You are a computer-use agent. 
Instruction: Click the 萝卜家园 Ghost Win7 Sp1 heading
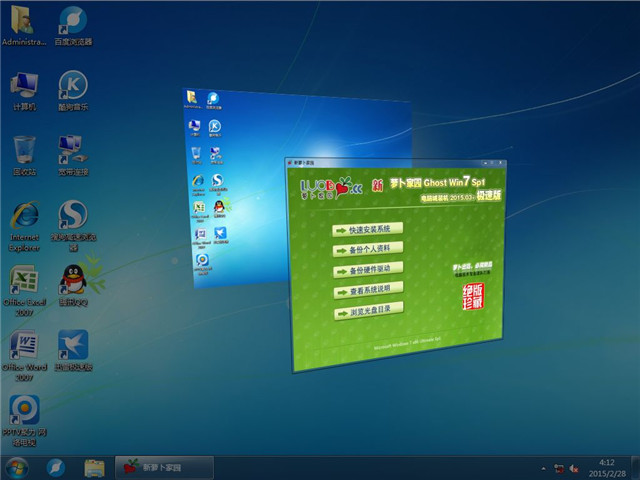[x=438, y=182]
